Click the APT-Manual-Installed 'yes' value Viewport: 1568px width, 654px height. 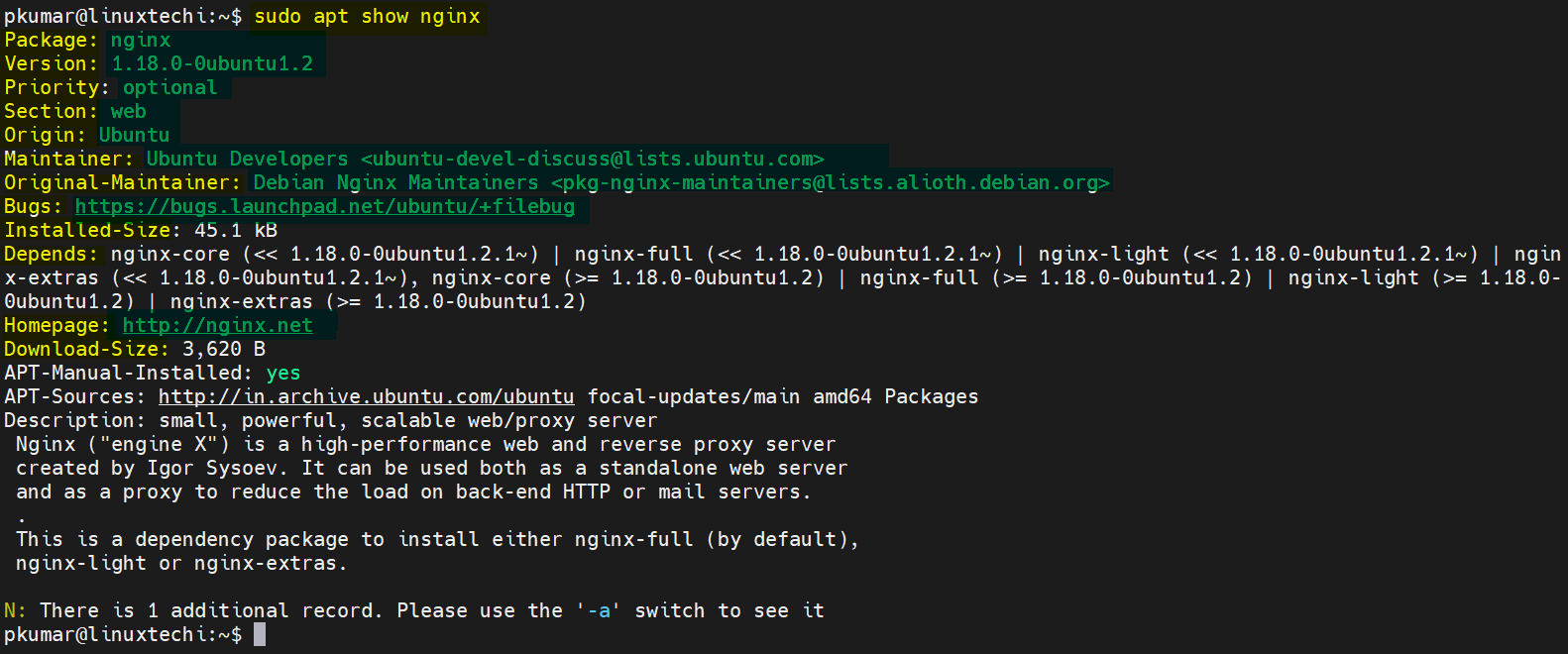point(283,373)
